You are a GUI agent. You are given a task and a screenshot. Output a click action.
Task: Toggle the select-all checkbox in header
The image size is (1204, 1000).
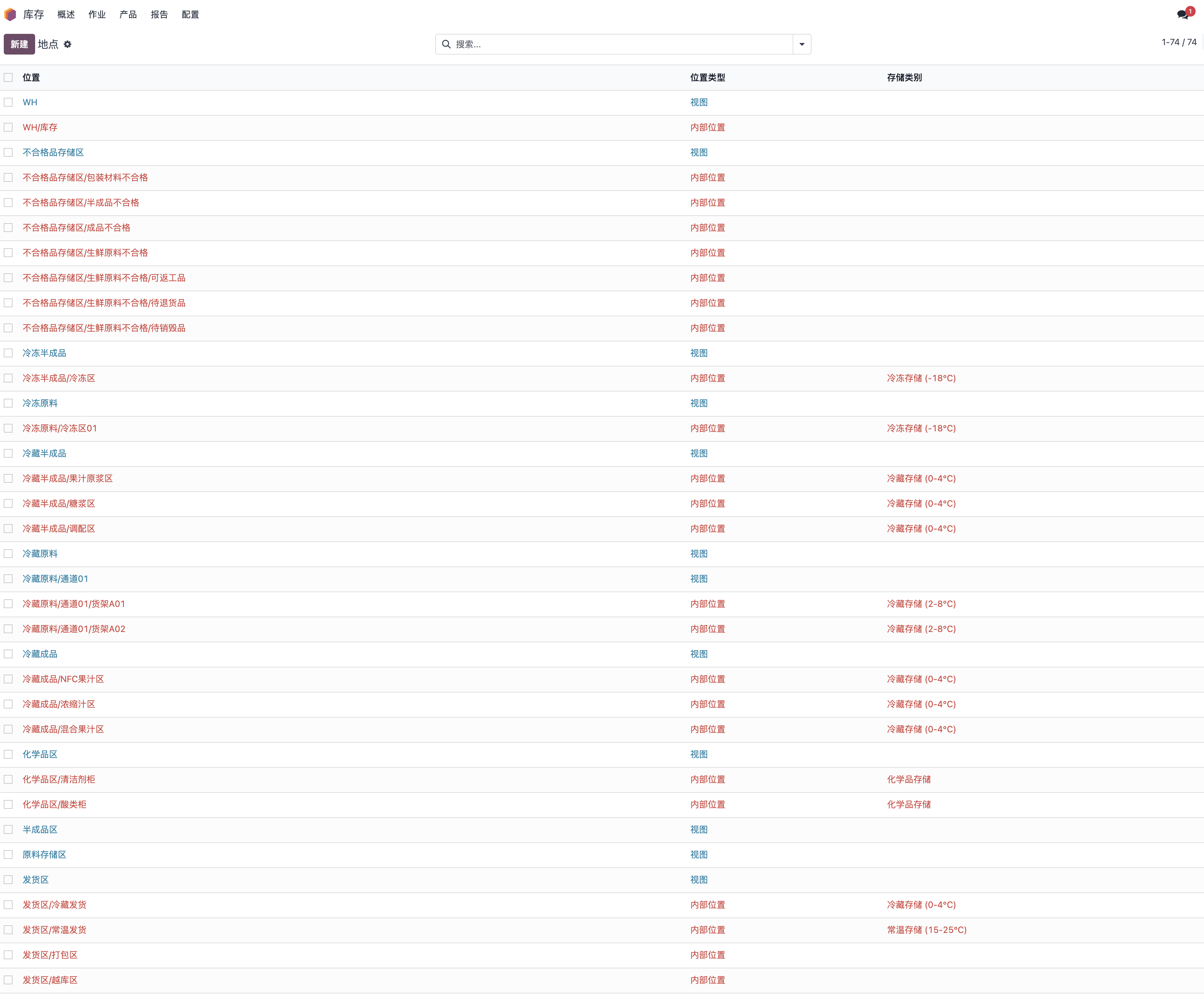point(8,77)
